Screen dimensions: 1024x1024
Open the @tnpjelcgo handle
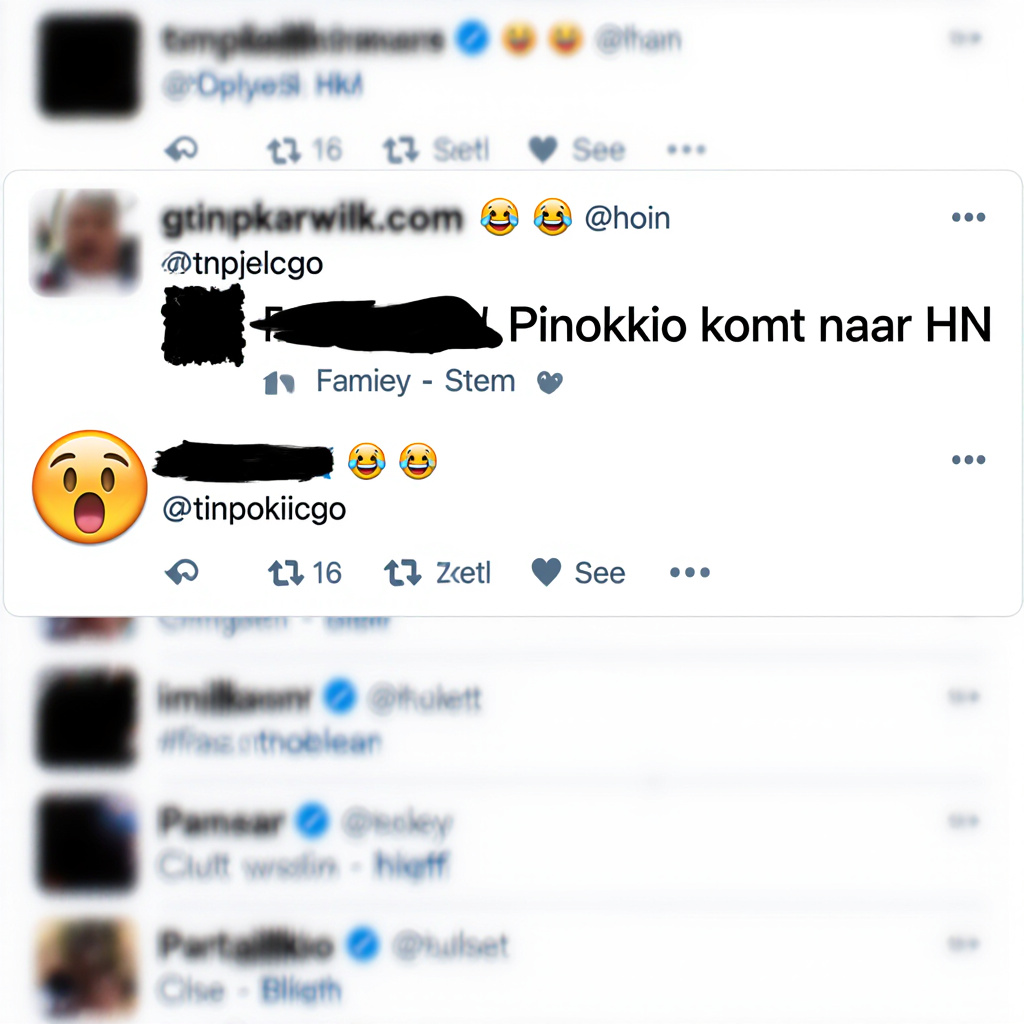point(242,264)
